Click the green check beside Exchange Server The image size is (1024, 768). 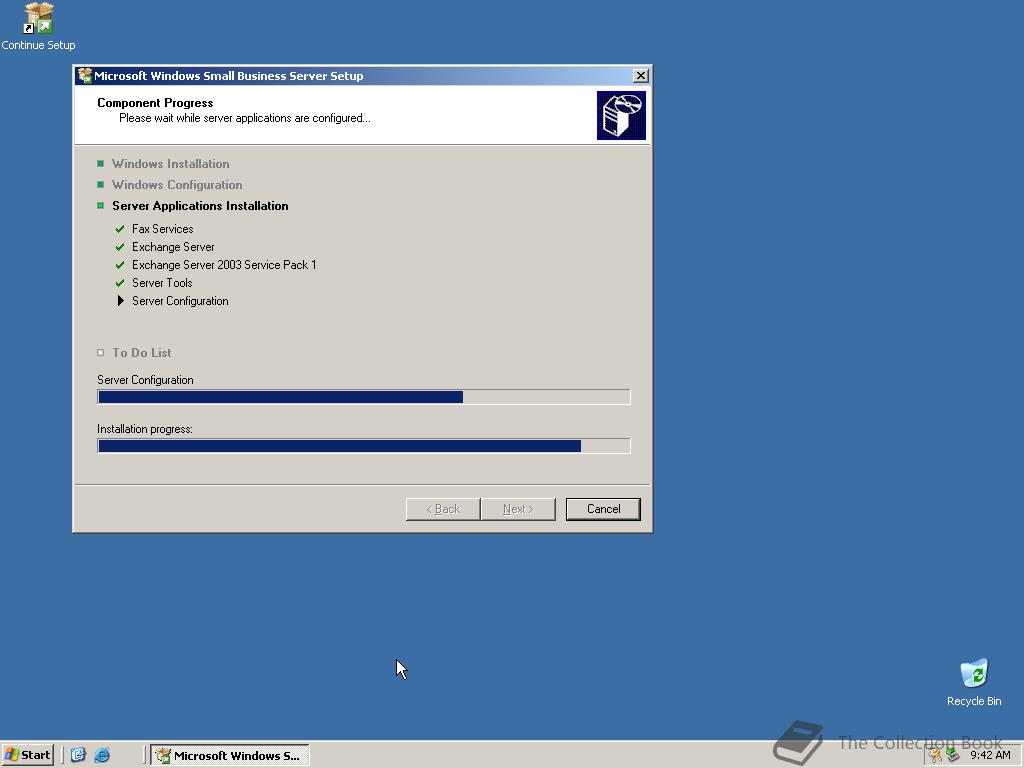(120, 247)
